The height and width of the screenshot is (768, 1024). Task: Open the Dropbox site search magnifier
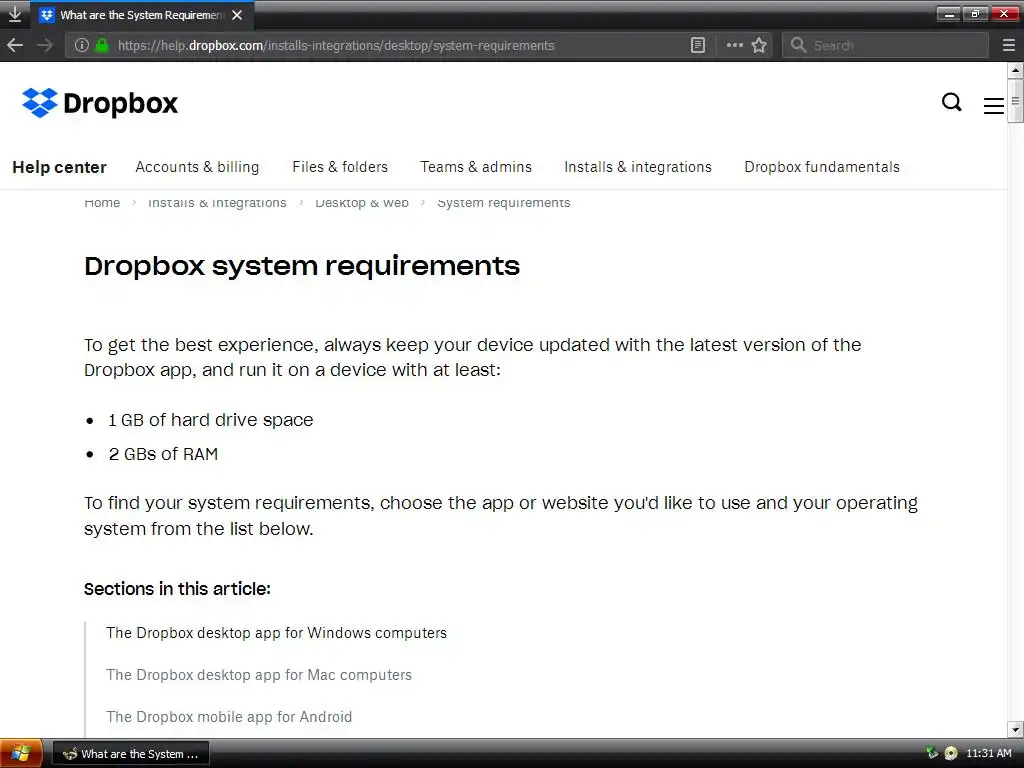click(x=952, y=102)
